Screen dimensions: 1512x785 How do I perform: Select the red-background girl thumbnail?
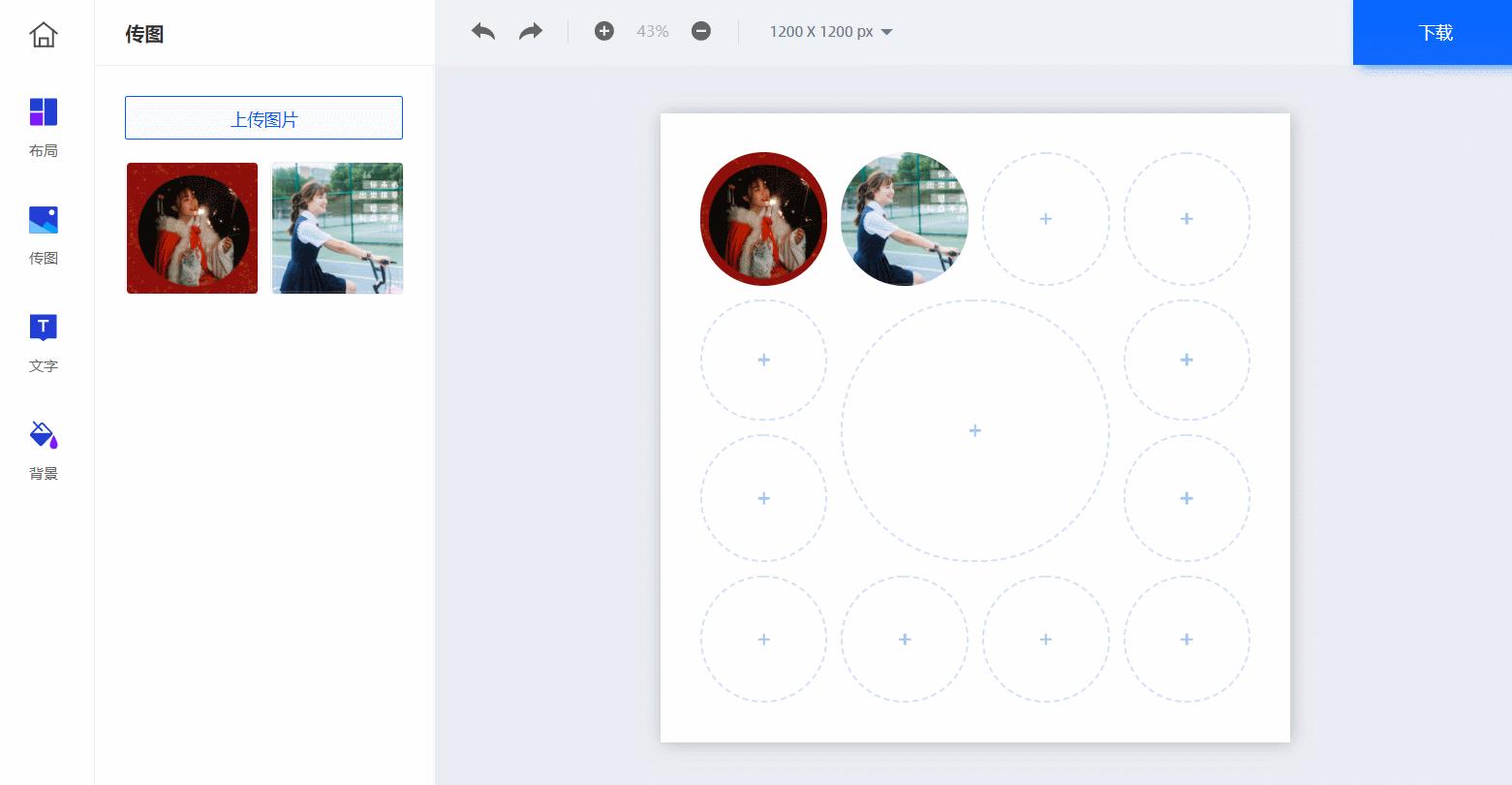[x=193, y=228]
